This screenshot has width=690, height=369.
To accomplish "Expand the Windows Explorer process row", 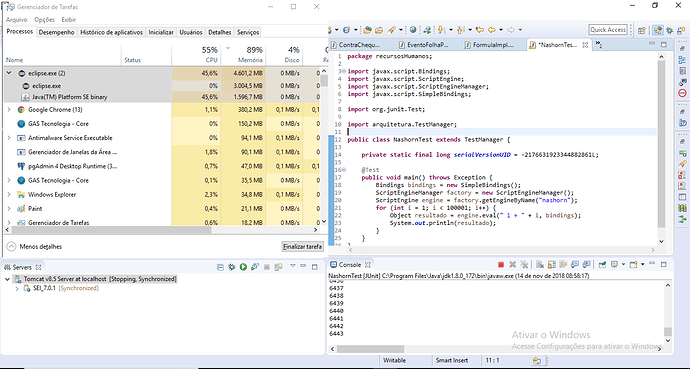I will (9, 194).
